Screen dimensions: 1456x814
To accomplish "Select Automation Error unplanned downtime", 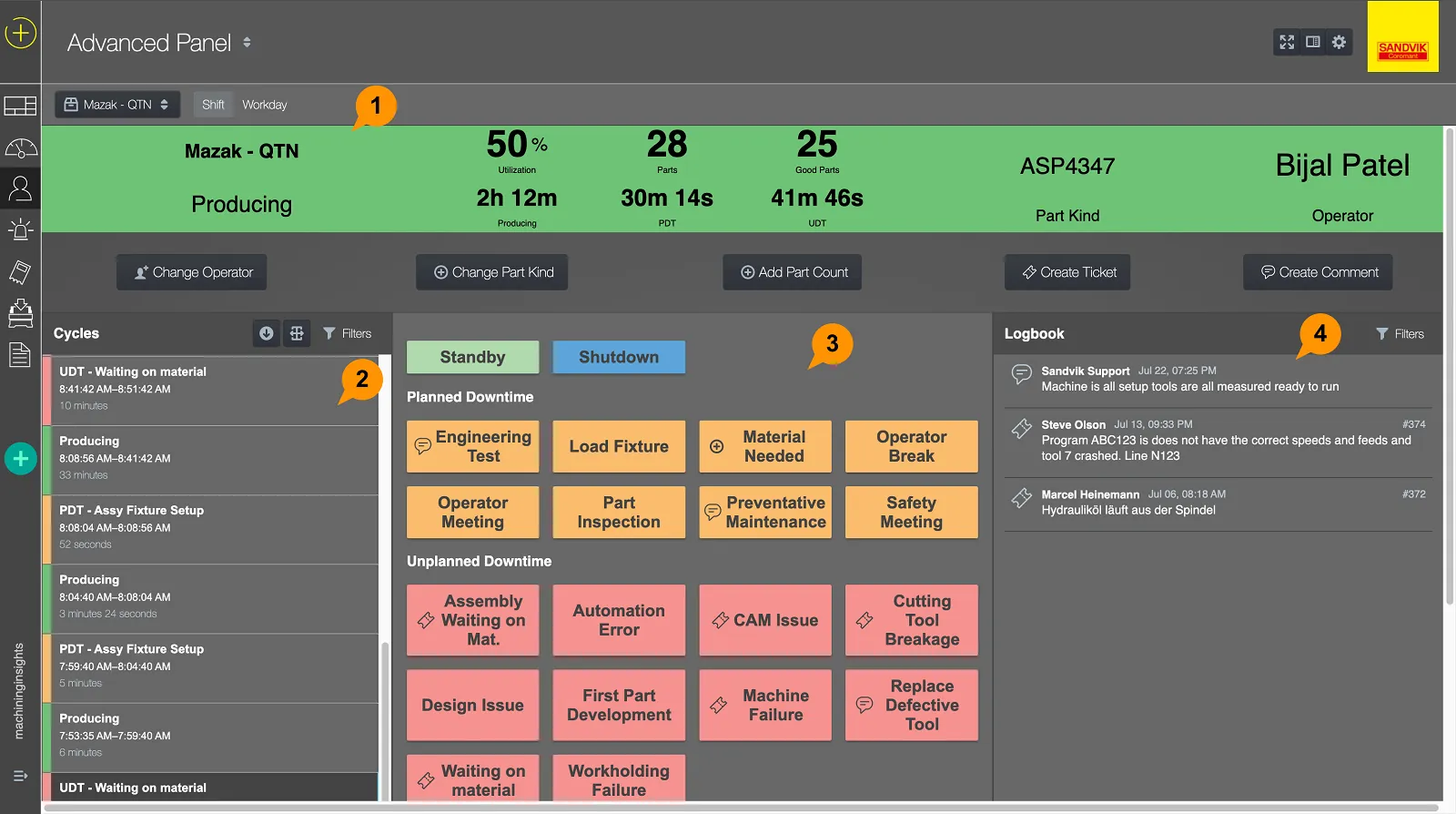I will [619, 620].
